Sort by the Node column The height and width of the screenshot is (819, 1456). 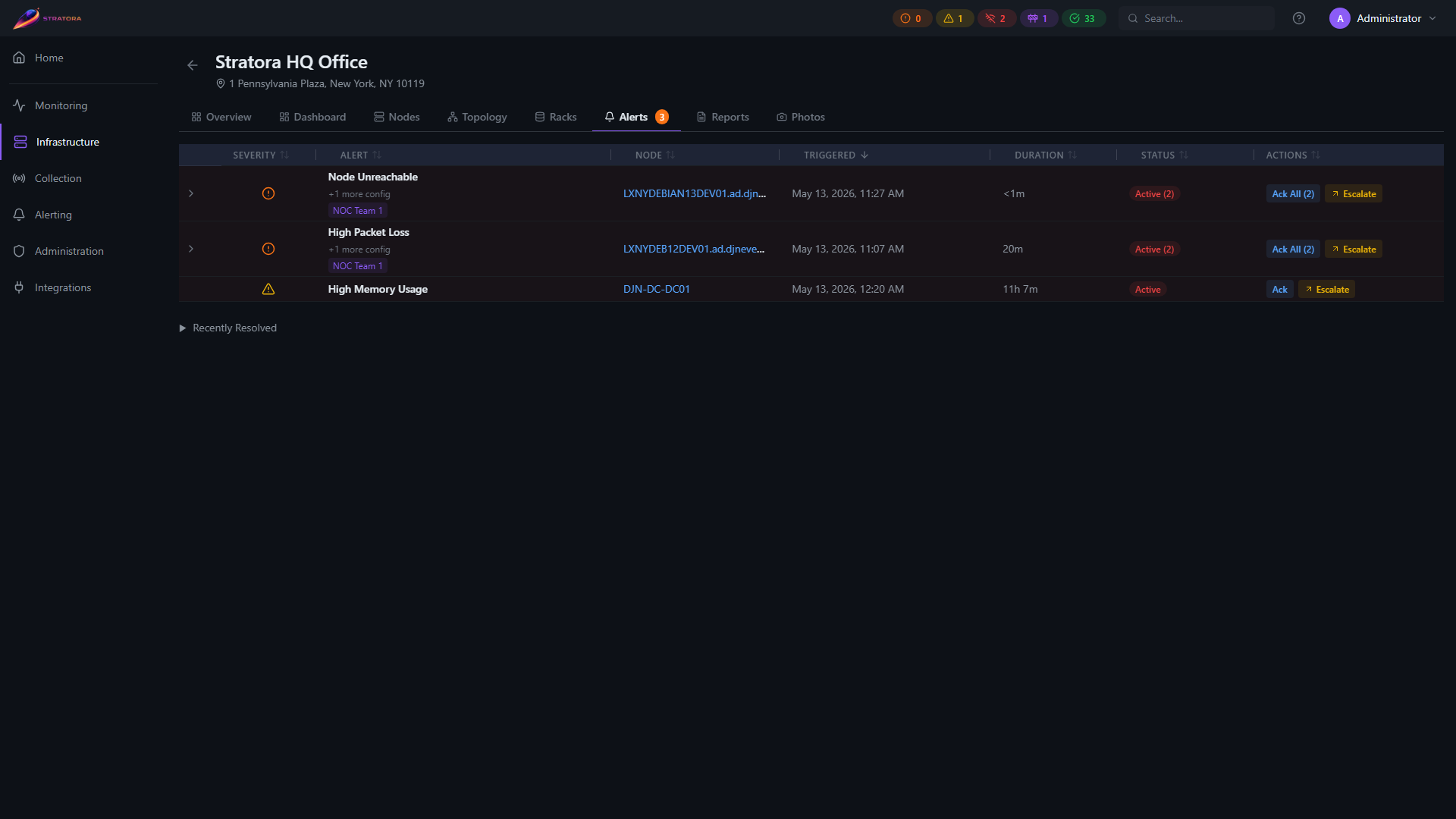(x=654, y=155)
